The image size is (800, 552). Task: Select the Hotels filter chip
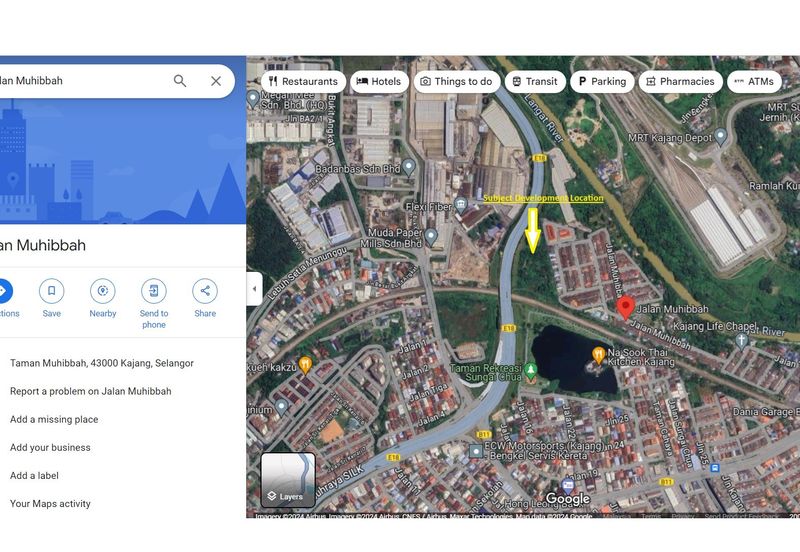coord(379,82)
